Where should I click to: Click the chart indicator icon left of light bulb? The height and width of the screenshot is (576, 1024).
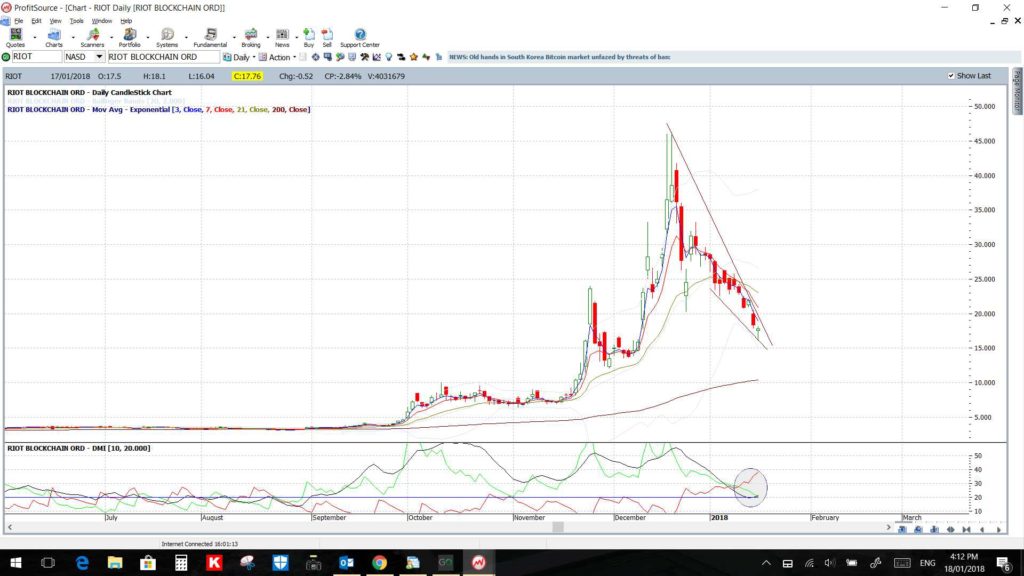(376, 57)
